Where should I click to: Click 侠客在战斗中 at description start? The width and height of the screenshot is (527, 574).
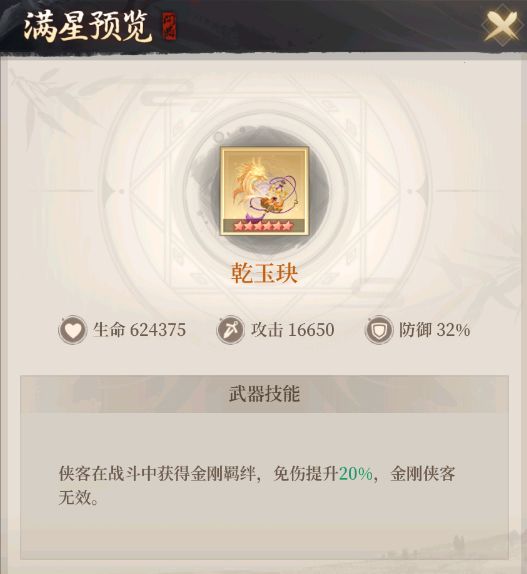point(107,474)
